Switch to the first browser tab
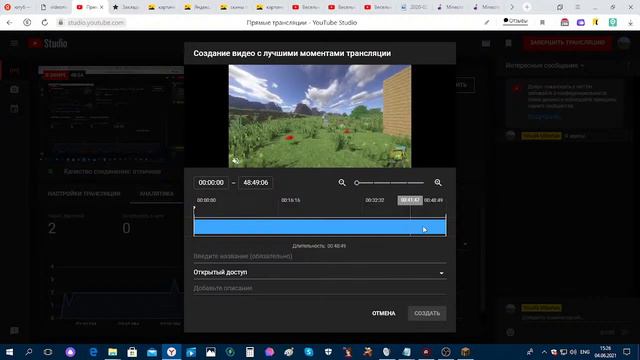 (17, 7)
